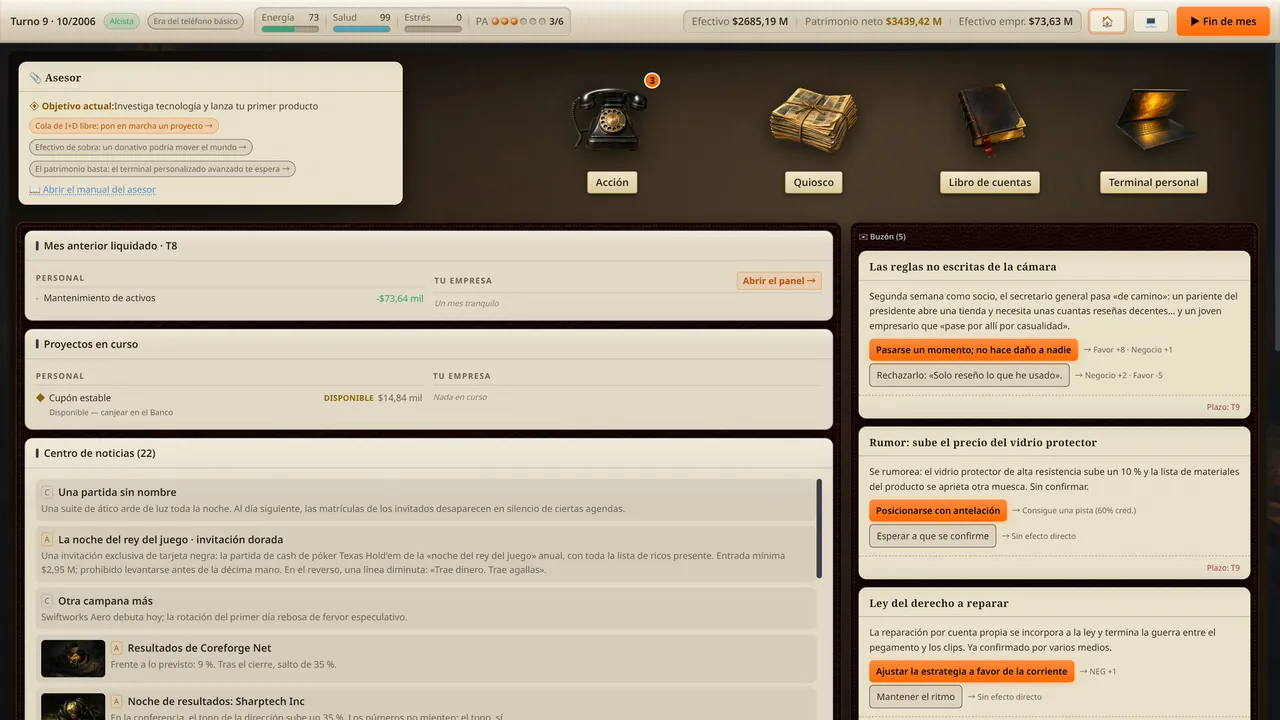Click the Salud progress bar

[x=361, y=29]
